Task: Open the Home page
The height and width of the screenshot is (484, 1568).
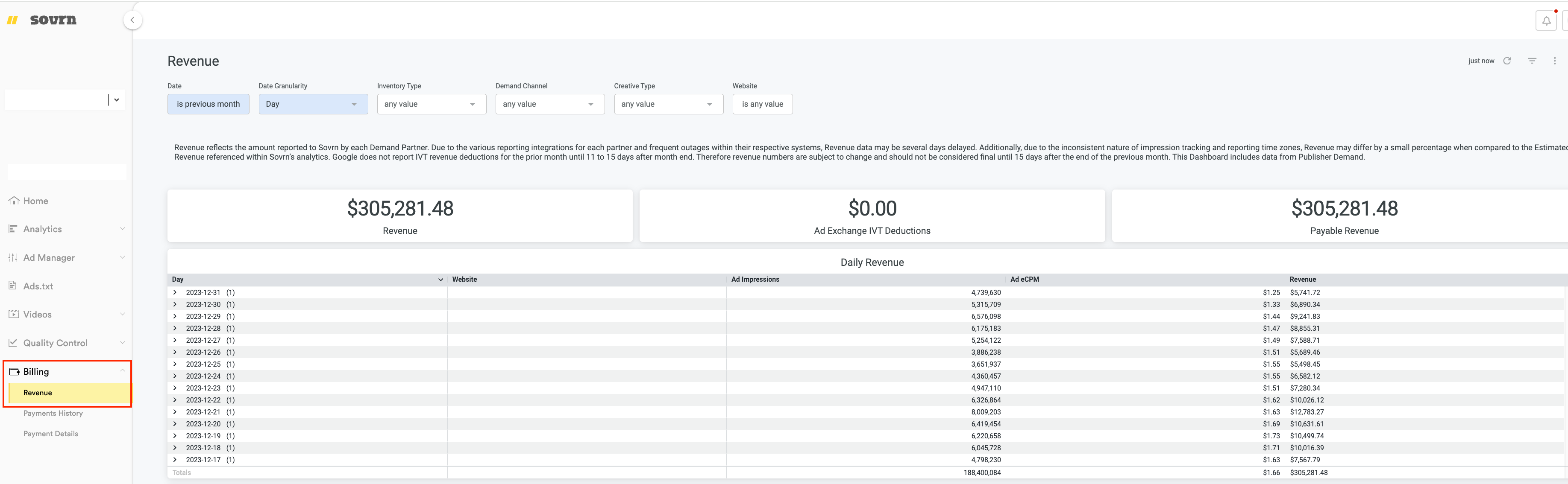Action: pyautogui.click(x=35, y=201)
